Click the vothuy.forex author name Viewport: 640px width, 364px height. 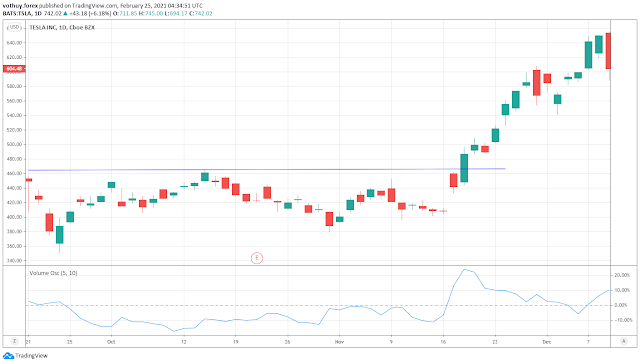pyautogui.click(x=19, y=6)
